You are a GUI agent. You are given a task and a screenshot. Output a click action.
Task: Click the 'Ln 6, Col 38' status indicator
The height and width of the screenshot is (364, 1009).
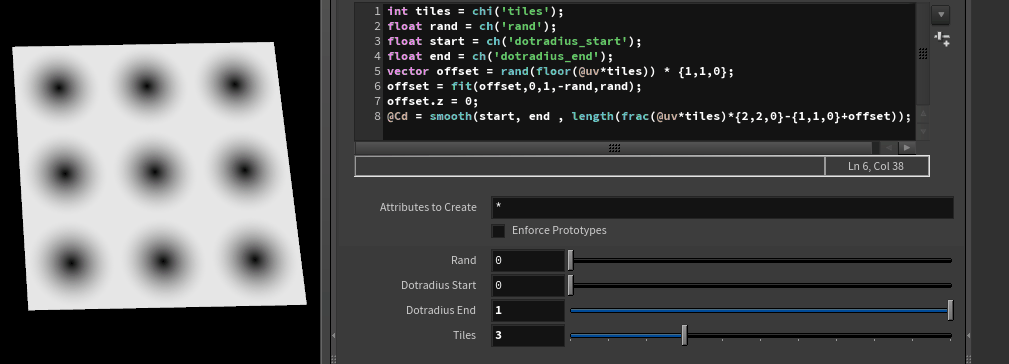pyautogui.click(x=876, y=166)
